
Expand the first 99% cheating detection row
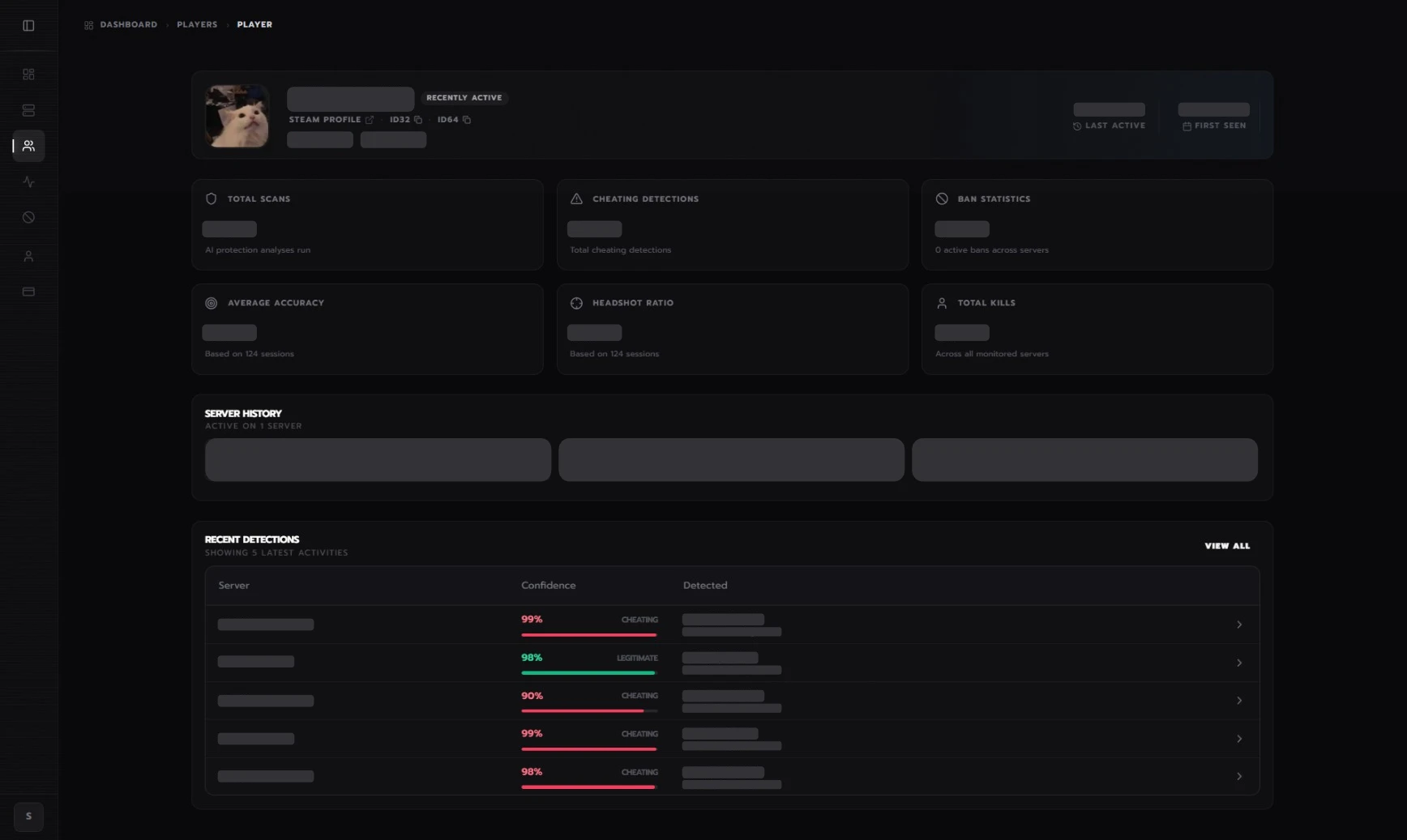1238,624
